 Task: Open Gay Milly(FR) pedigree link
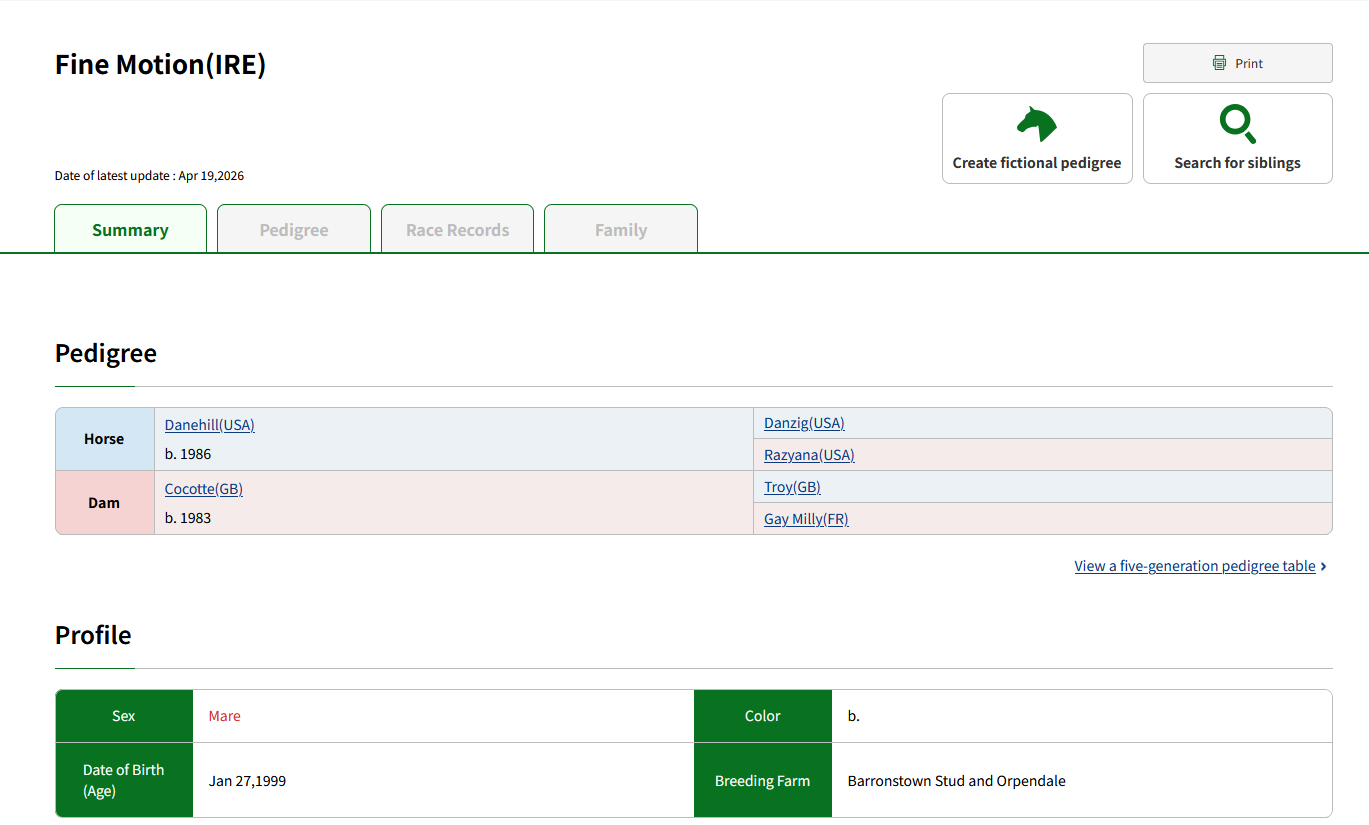(x=806, y=519)
